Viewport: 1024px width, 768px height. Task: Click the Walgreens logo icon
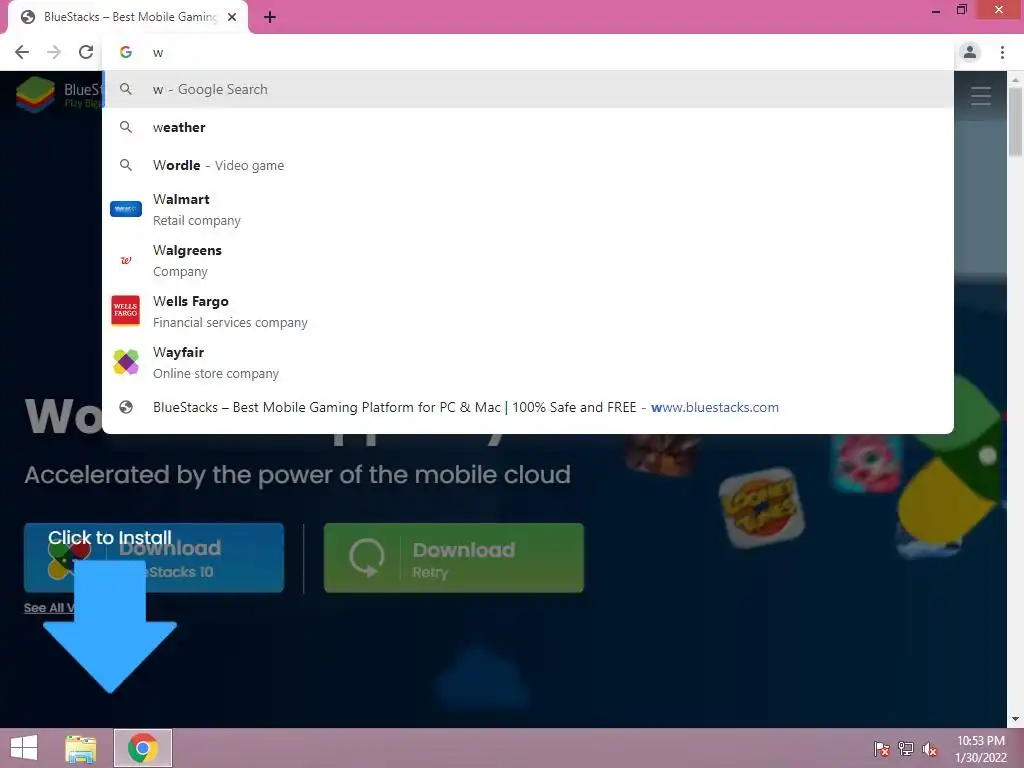coord(126,260)
